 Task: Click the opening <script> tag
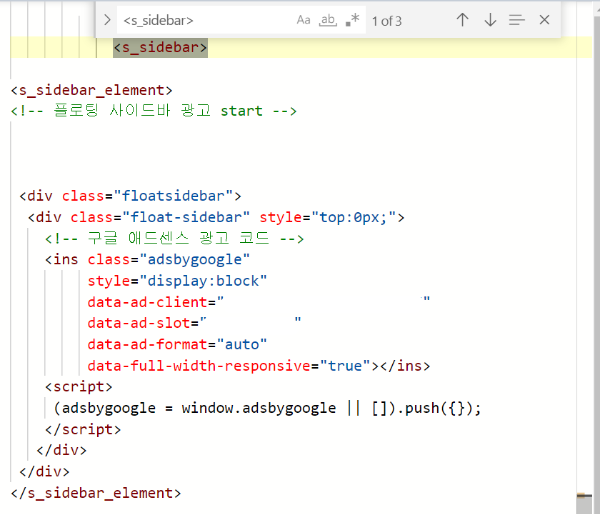point(78,387)
